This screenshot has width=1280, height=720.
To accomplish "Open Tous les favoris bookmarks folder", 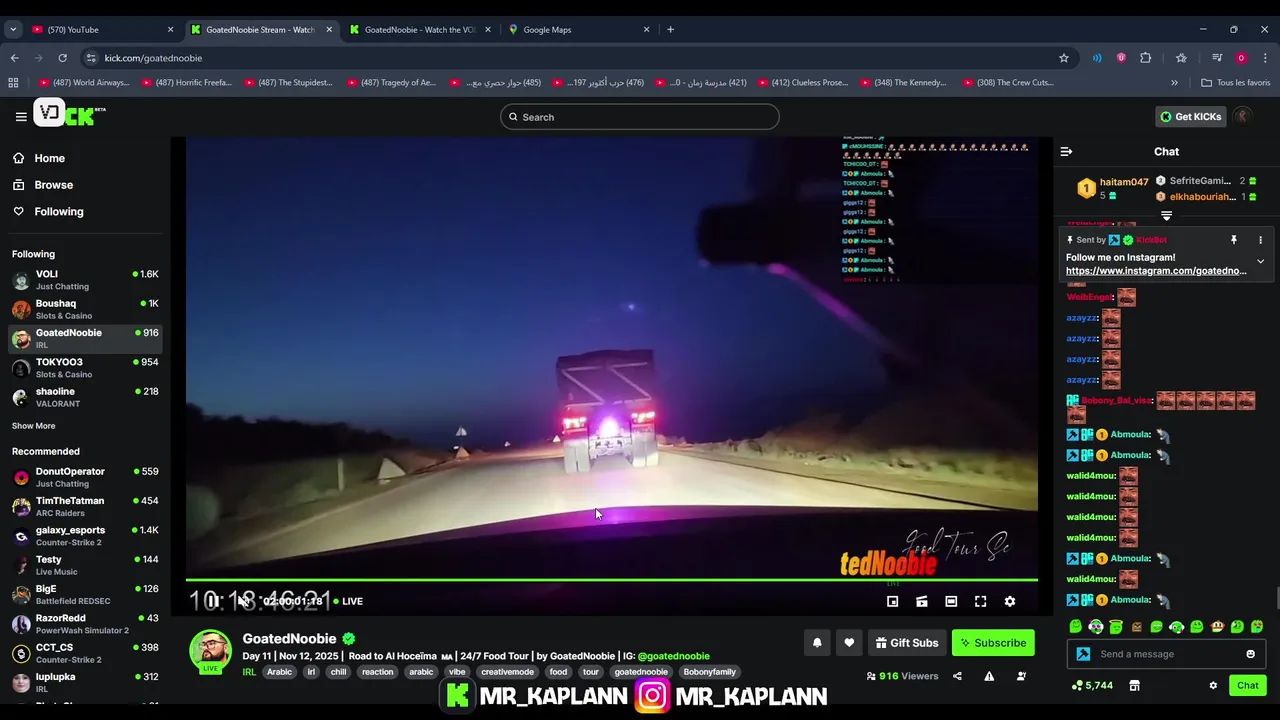I will pos(1236,83).
